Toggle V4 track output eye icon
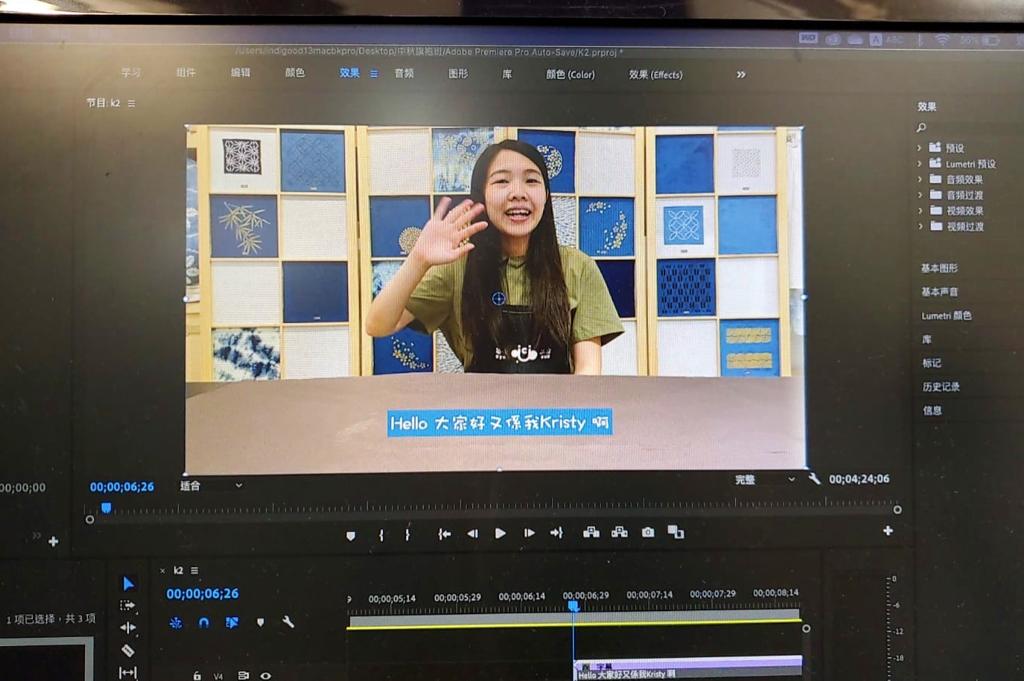The height and width of the screenshot is (681, 1024). pyautogui.click(x=266, y=676)
